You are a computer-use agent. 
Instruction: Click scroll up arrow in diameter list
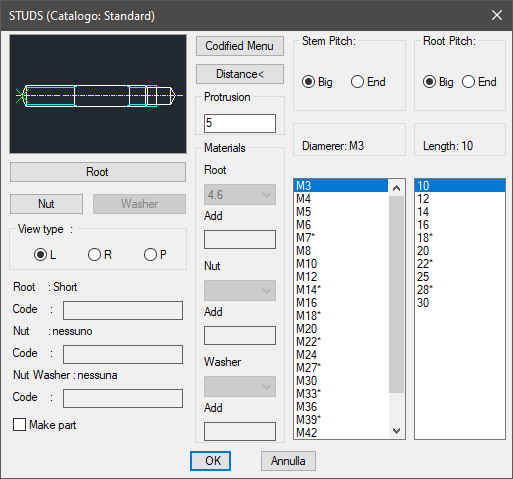pyautogui.click(x=396, y=188)
